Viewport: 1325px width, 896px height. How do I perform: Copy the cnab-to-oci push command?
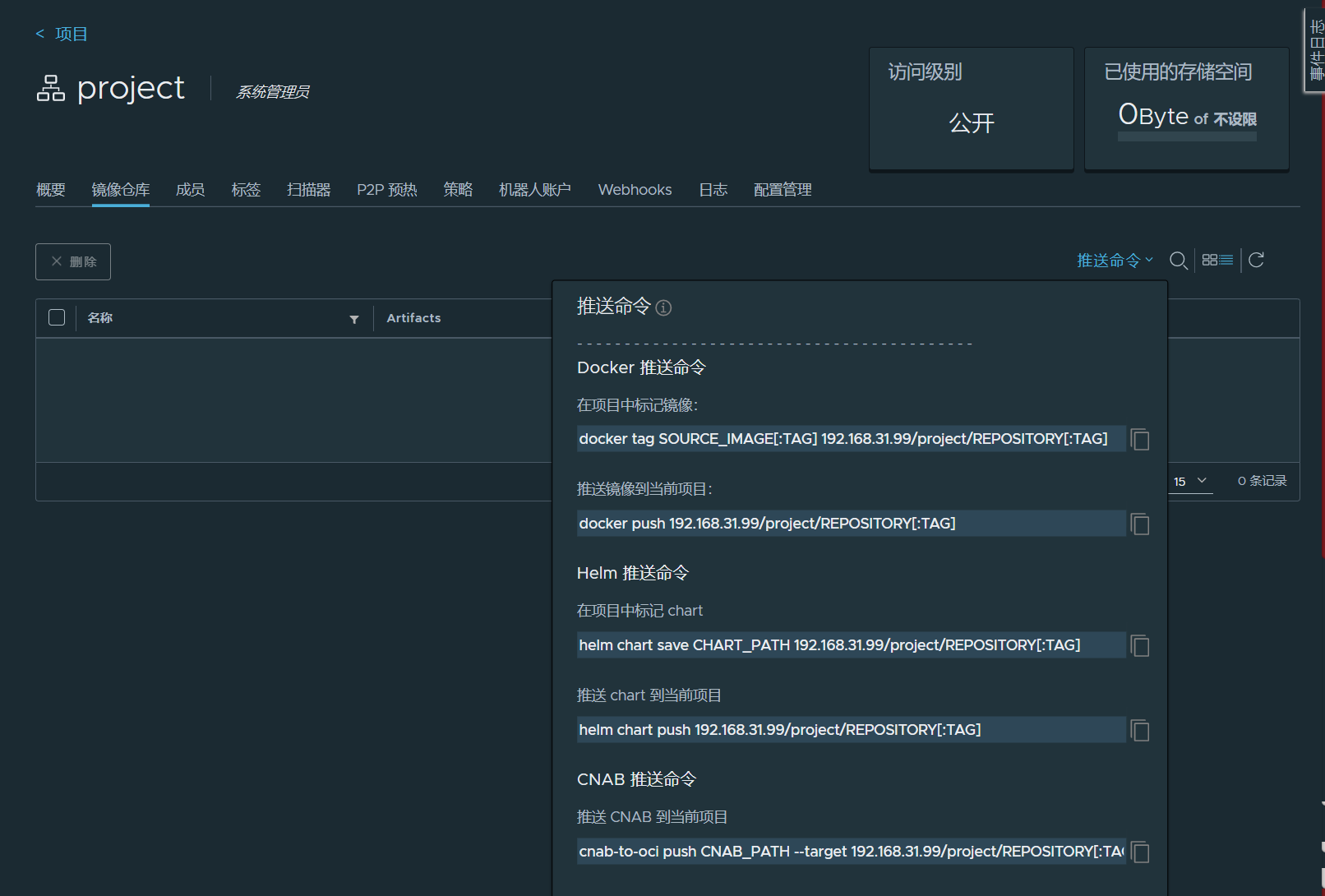click(1140, 852)
